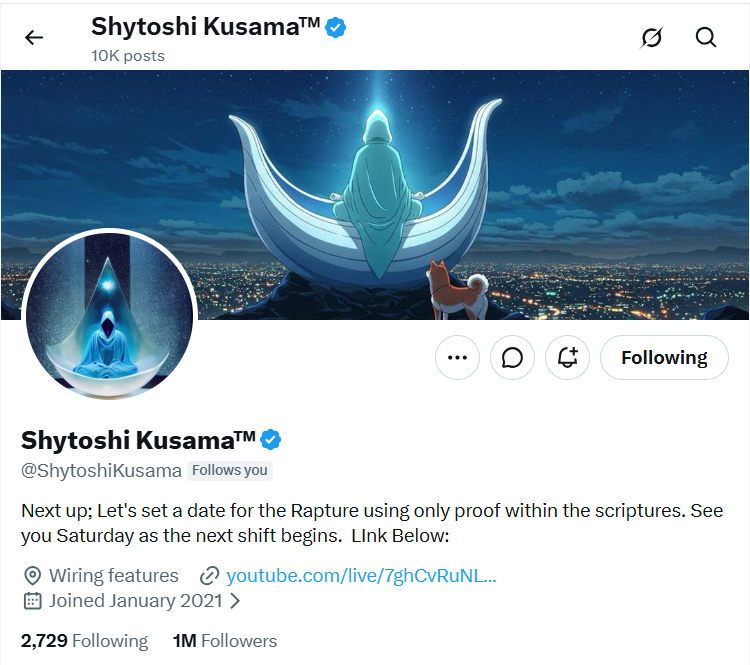This screenshot has width=750, height=665.
Task: Click the calendar icon beside Joined date
Action: (32, 601)
